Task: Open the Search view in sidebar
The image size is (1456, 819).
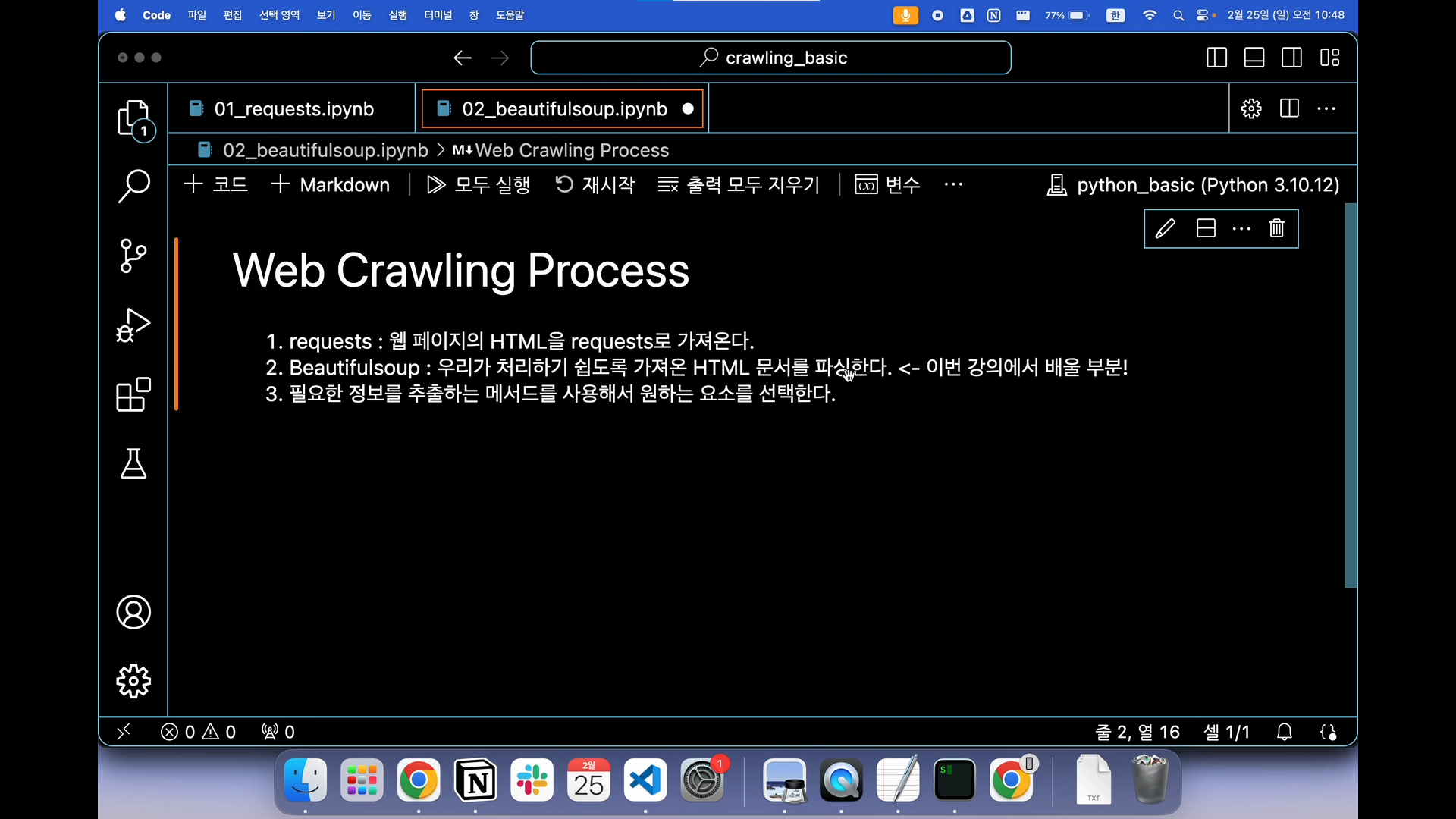Action: pos(133,186)
